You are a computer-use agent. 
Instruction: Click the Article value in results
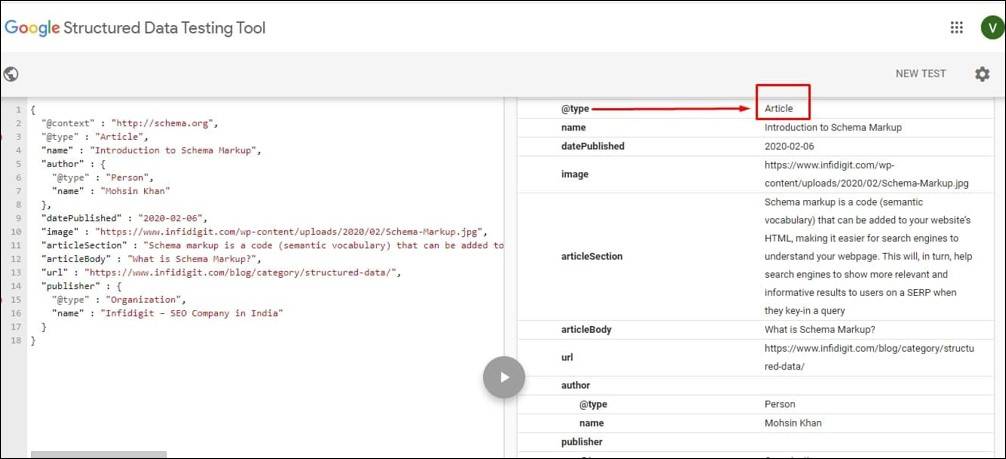[778, 109]
